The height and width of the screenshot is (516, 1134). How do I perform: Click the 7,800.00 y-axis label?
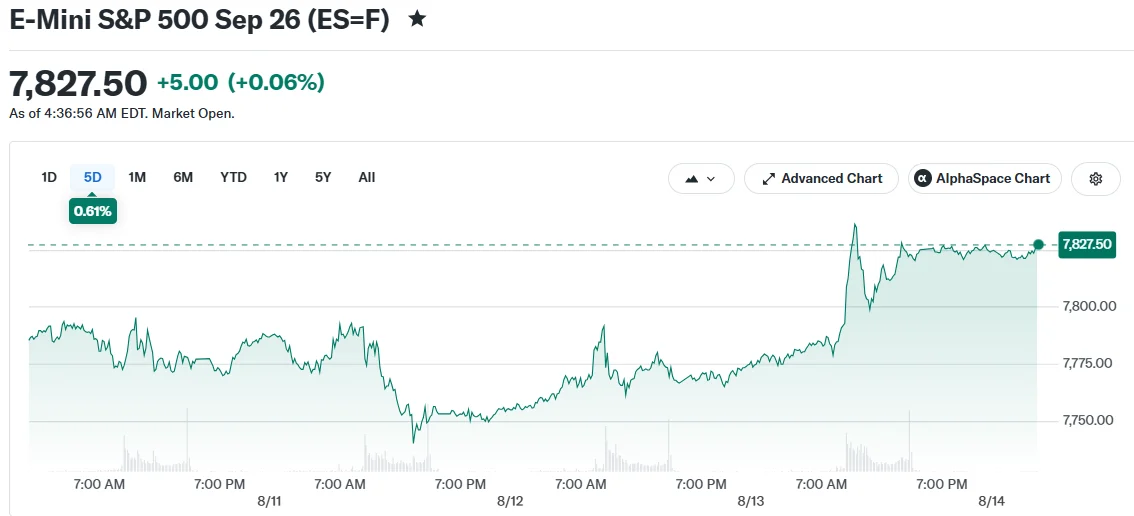(1088, 306)
